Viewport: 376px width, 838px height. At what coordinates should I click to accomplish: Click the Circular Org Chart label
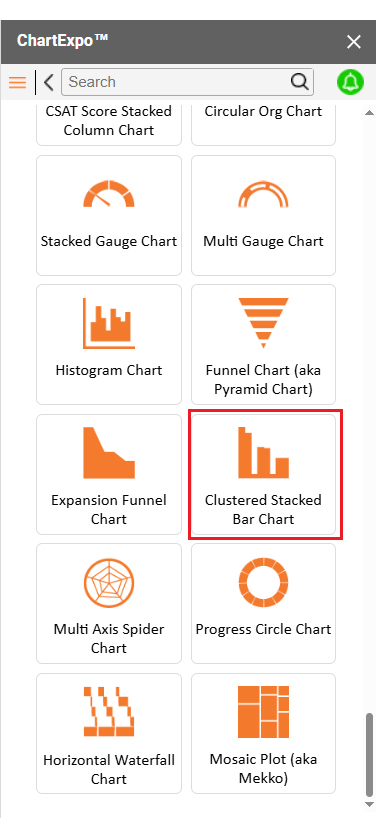[263, 112]
